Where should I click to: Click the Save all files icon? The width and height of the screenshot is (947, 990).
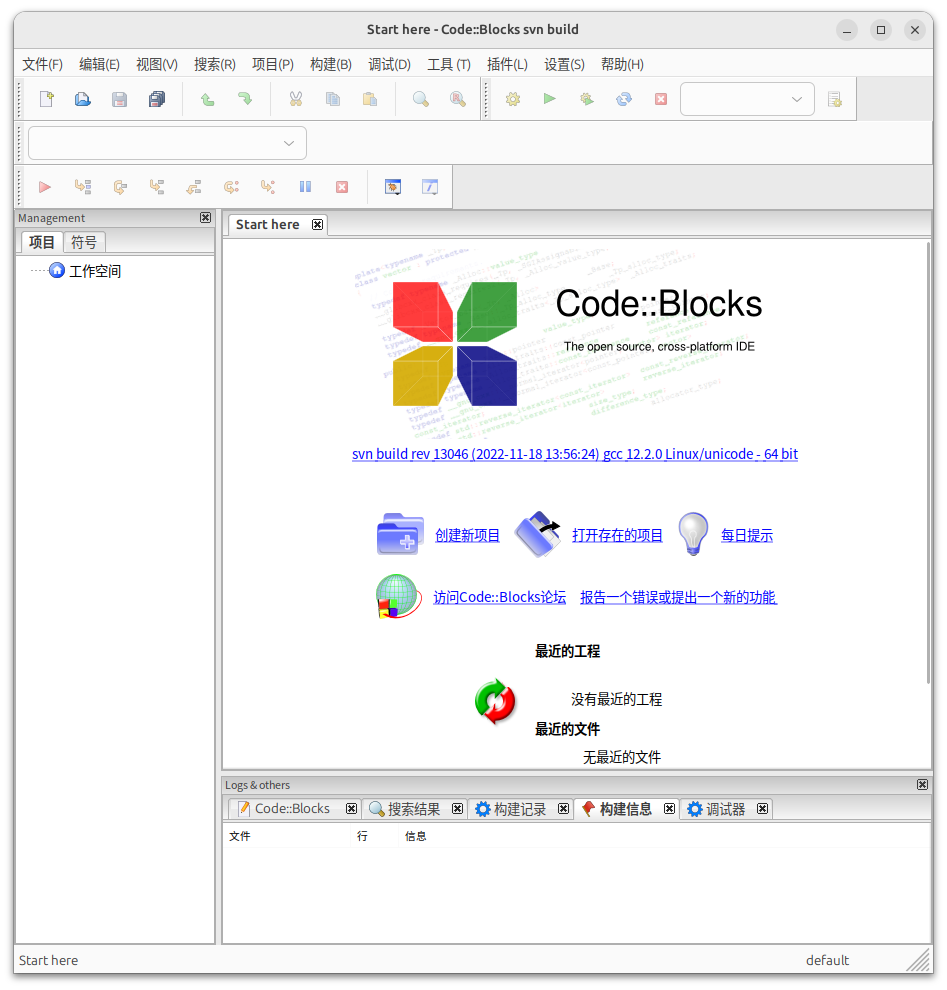pos(157,99)
